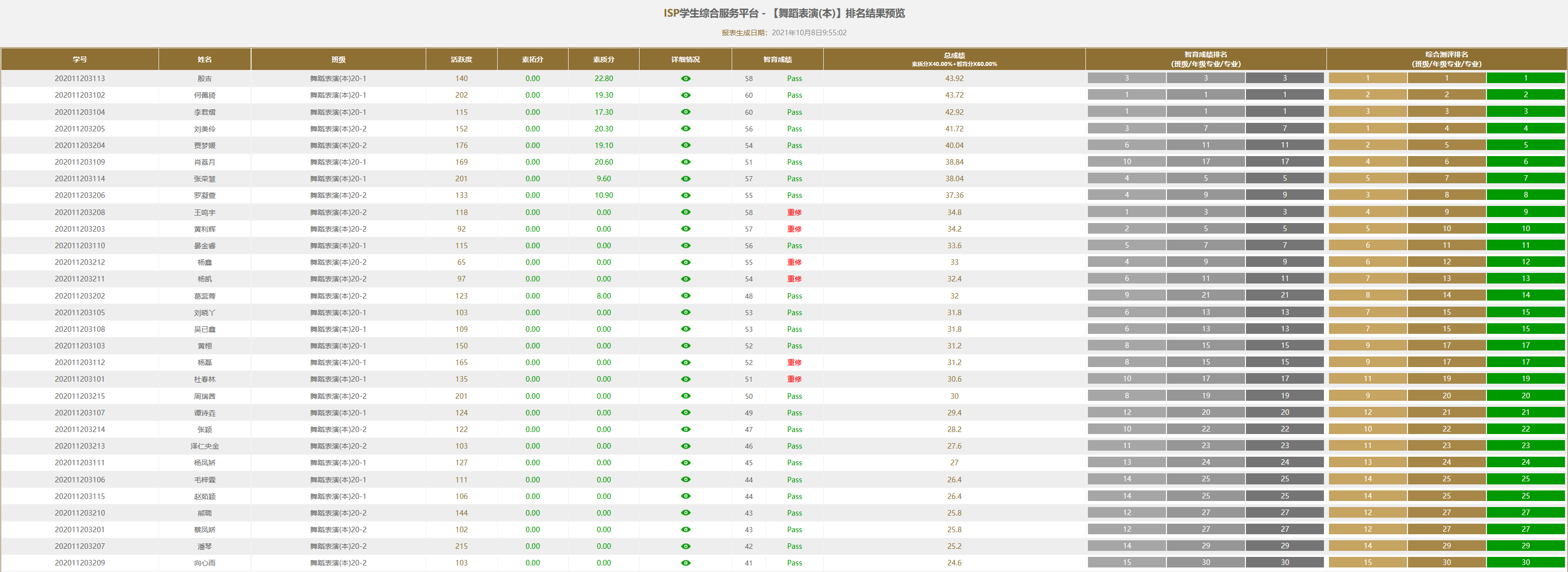Open the eye icon in row 202011203201
1568x572 pixels.
click(685, 529)
